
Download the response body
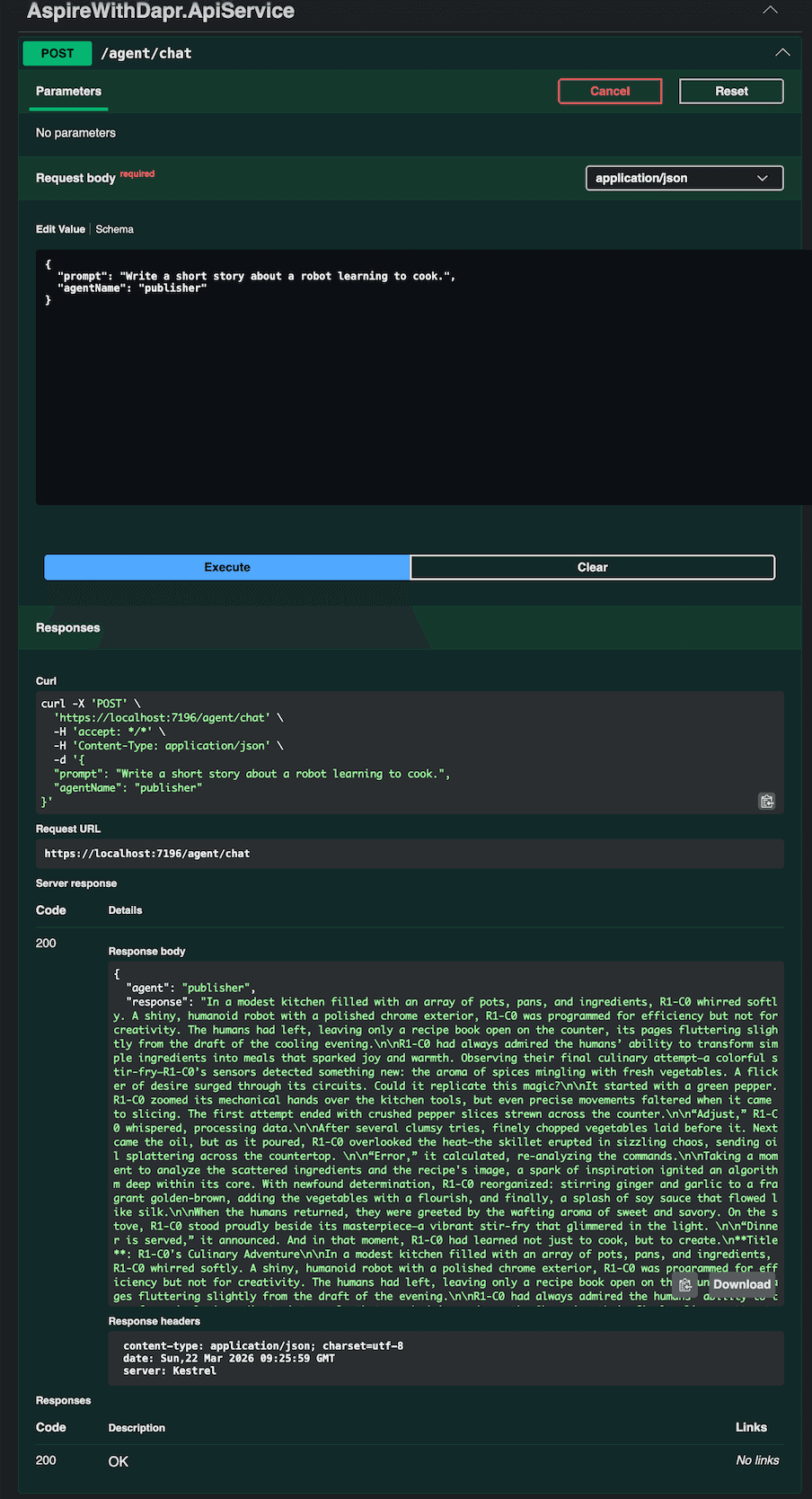(x=742, y=1284)
